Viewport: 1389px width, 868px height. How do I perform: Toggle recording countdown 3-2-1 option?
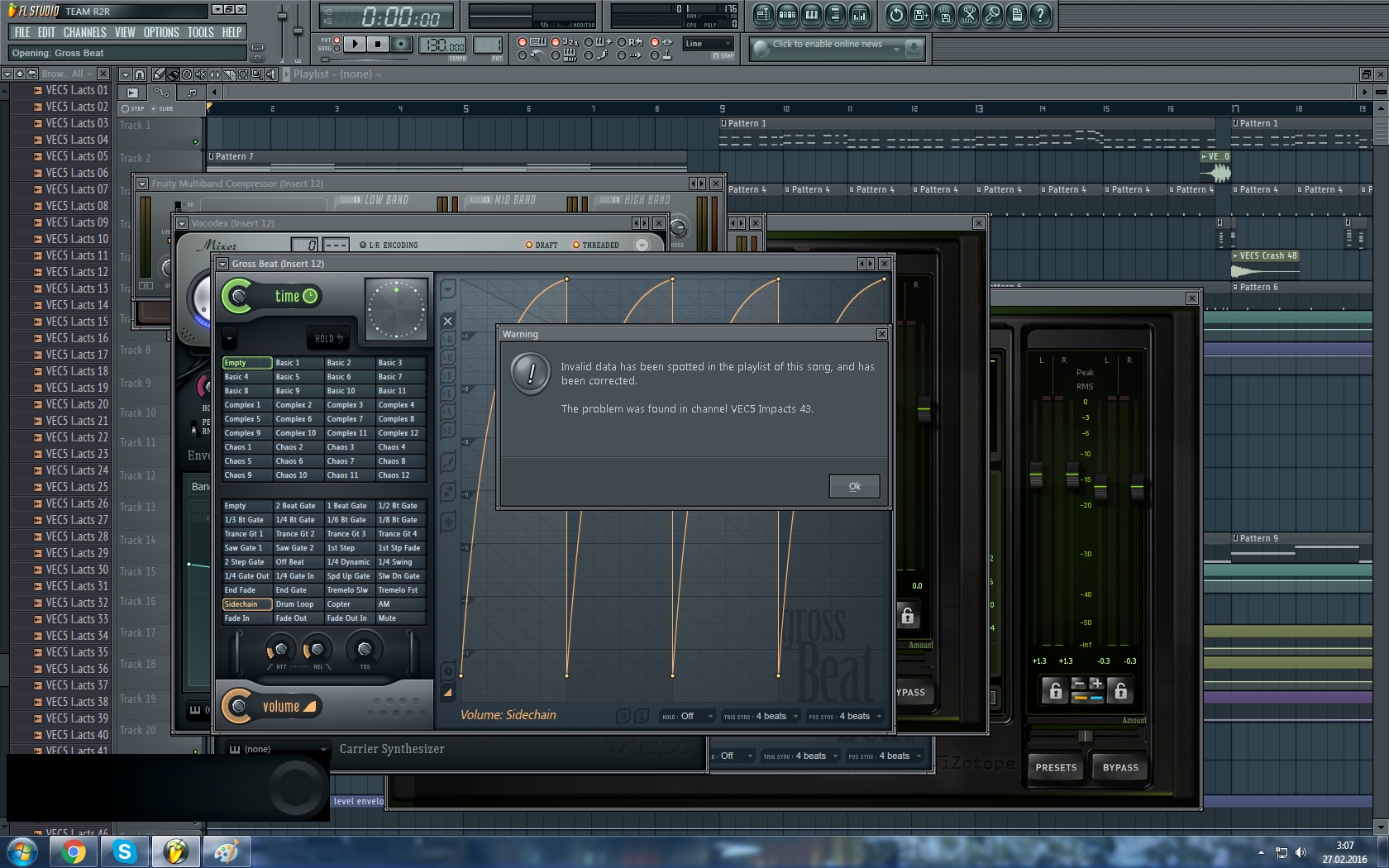pos(556,41)
